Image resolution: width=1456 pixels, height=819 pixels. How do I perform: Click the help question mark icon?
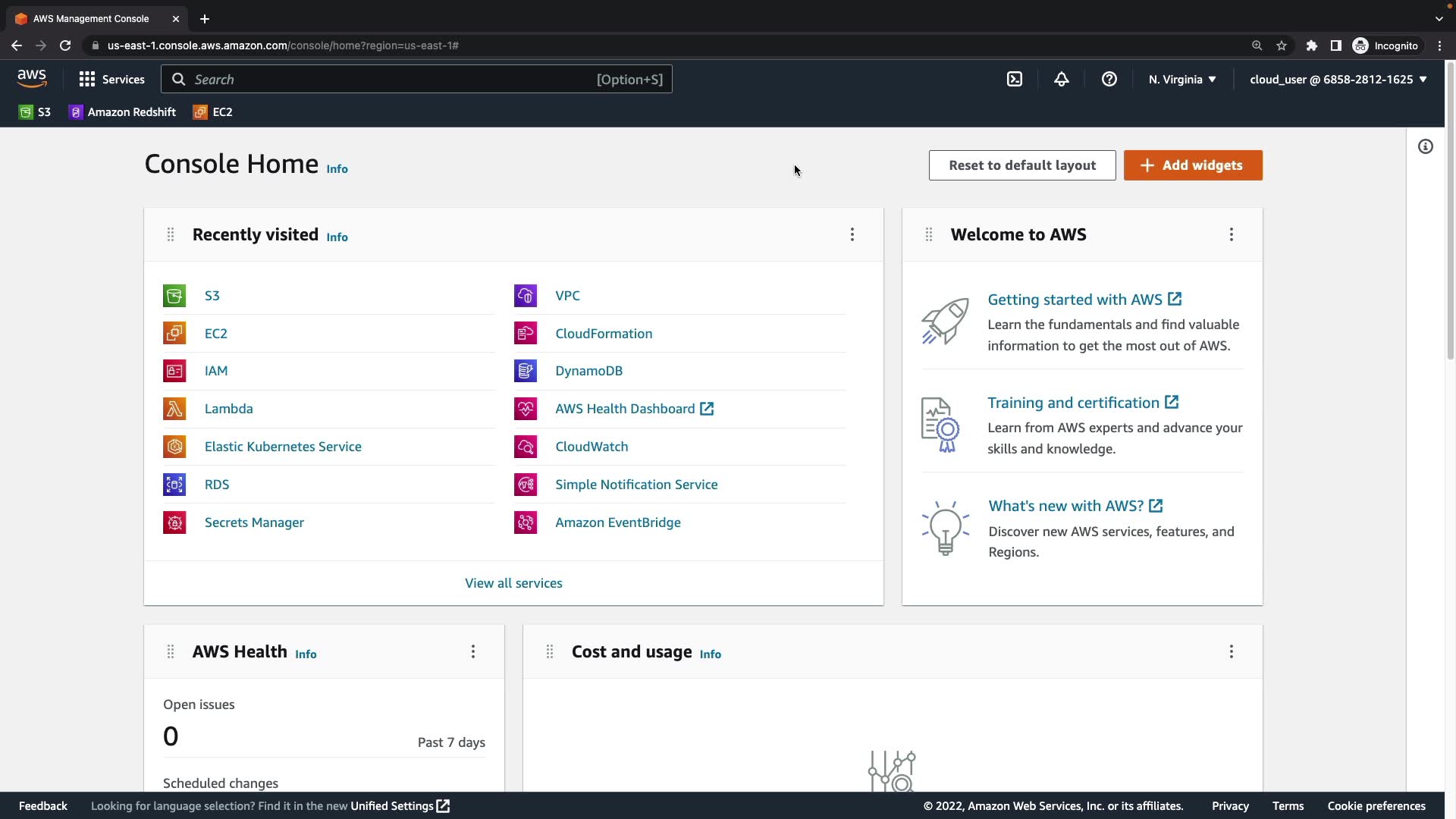pos(1109,79)
